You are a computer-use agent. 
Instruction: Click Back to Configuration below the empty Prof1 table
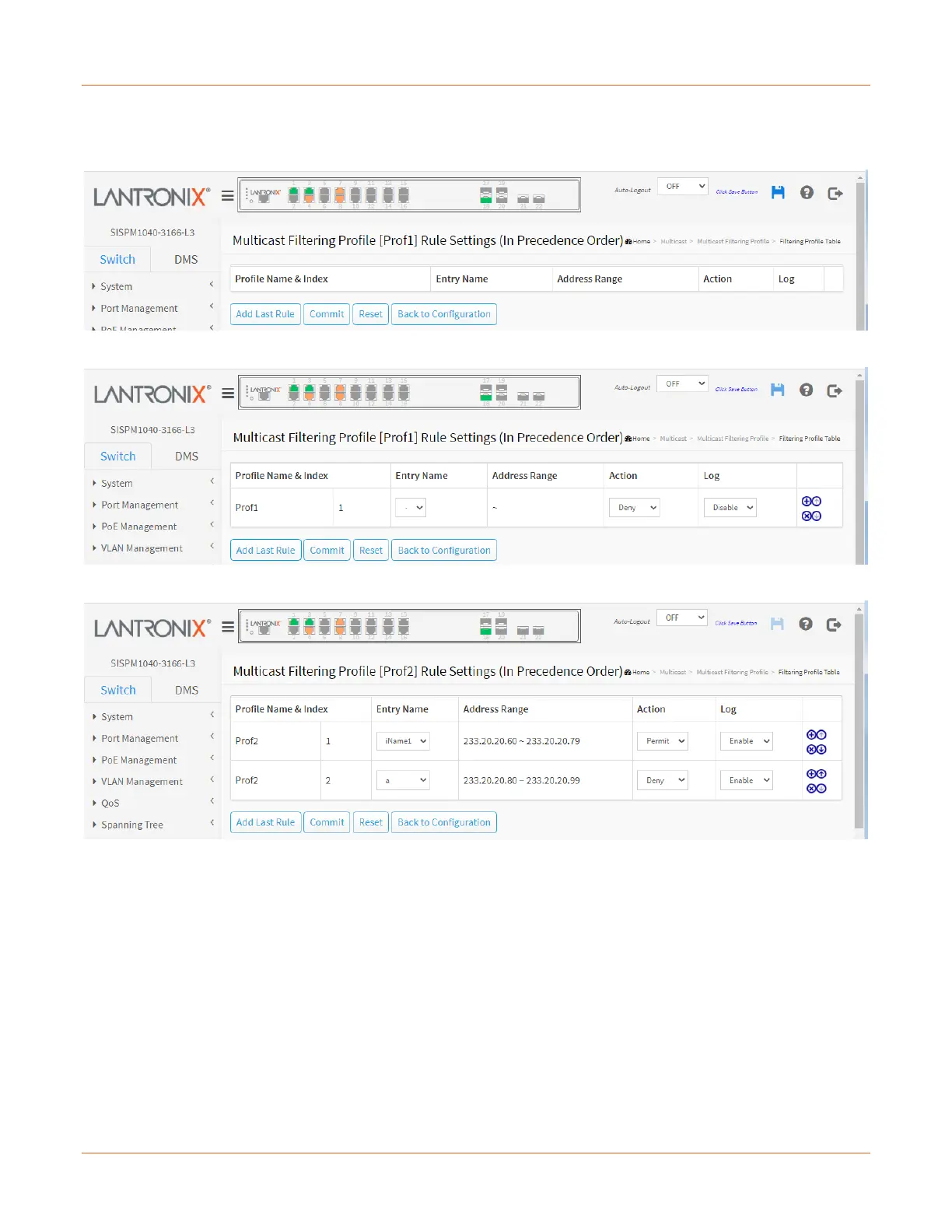[x=444, y=314]
